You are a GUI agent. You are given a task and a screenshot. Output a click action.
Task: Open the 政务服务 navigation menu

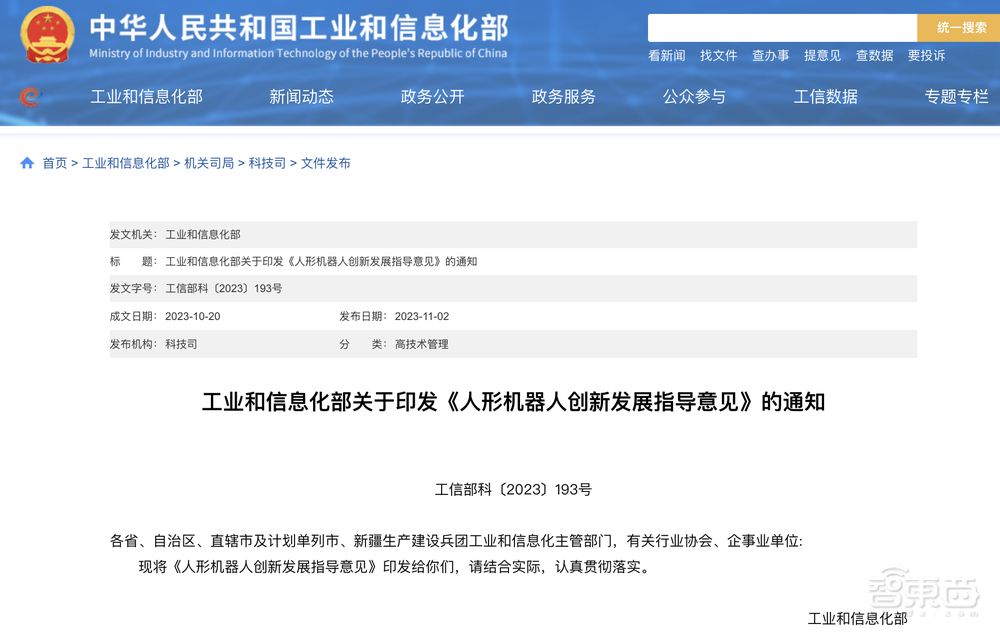point(562,96)
